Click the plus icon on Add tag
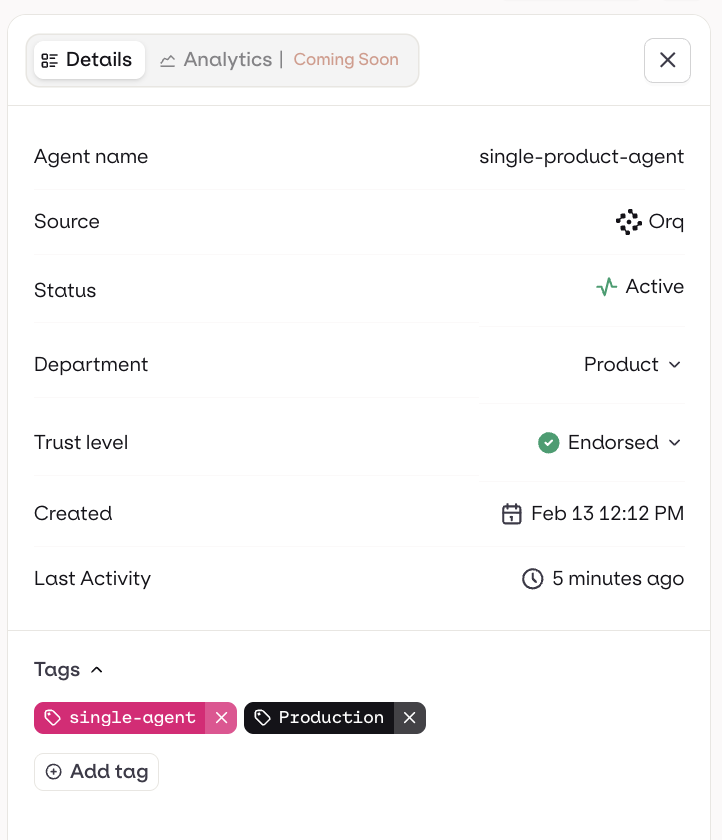 pos(53,771)
